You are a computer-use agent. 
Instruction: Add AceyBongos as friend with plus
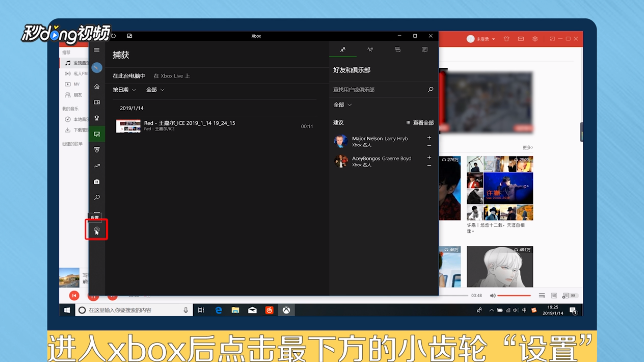click(429, 157)
